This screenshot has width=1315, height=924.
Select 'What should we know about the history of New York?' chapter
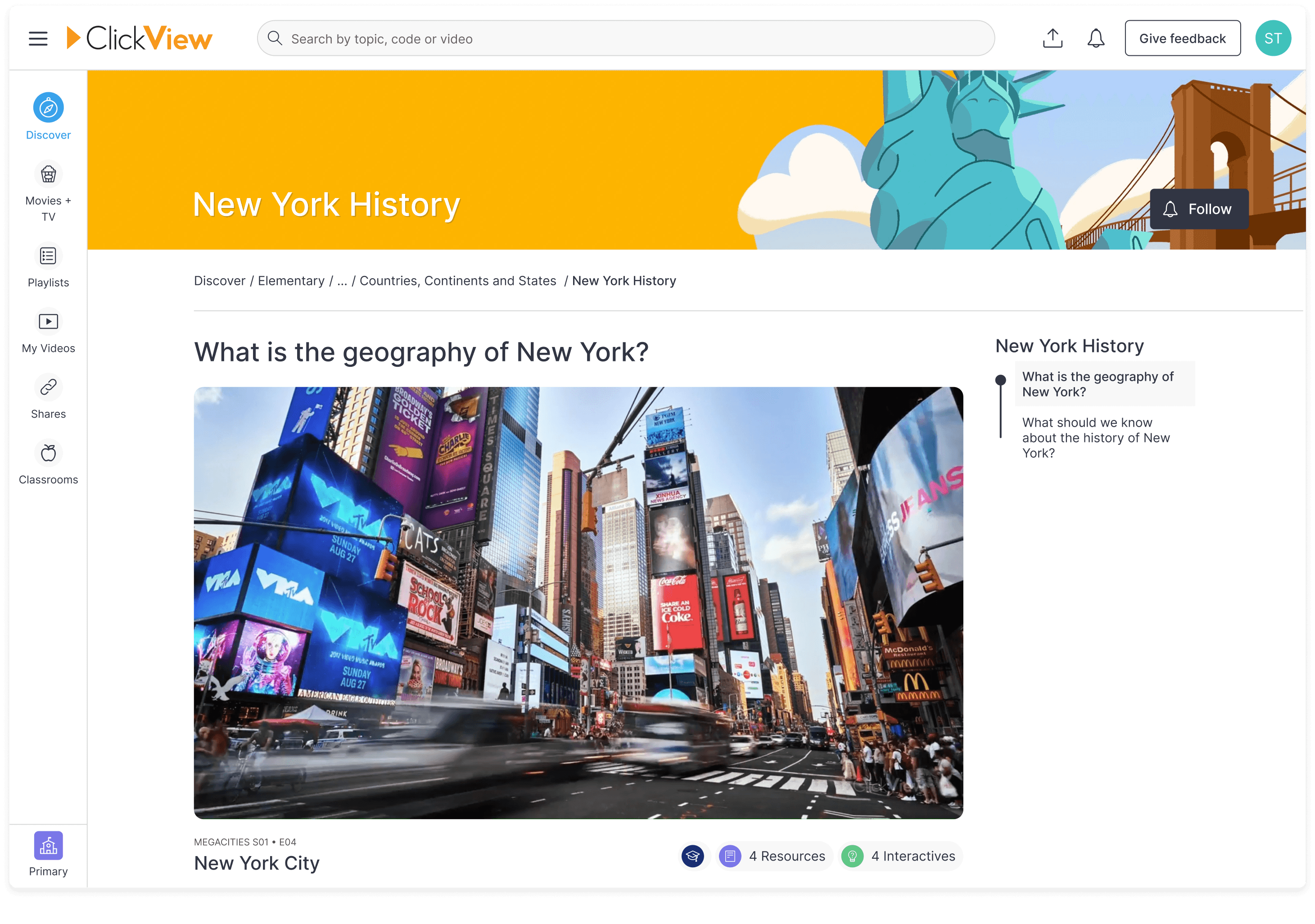point(1096,437)
